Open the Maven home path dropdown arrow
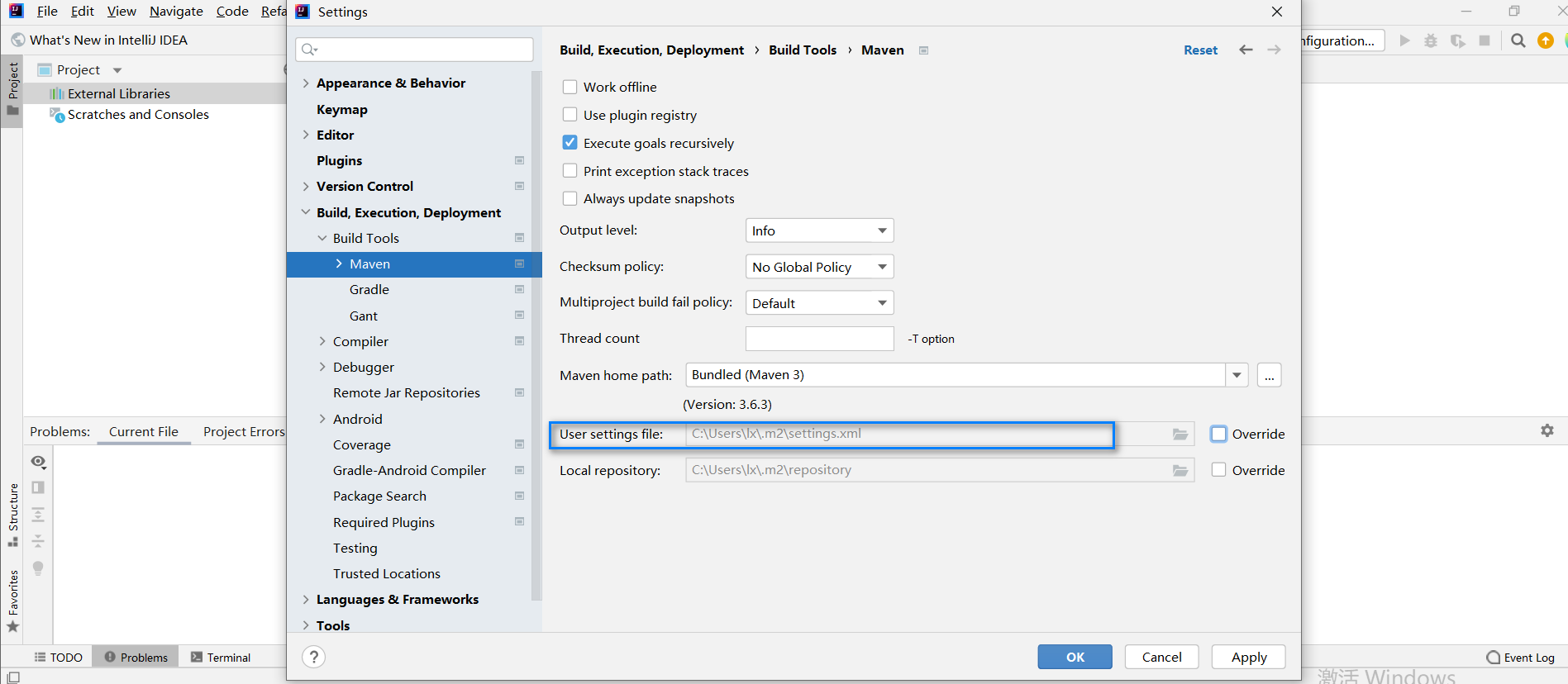The image size is (1568, 684). [1237, 375]
